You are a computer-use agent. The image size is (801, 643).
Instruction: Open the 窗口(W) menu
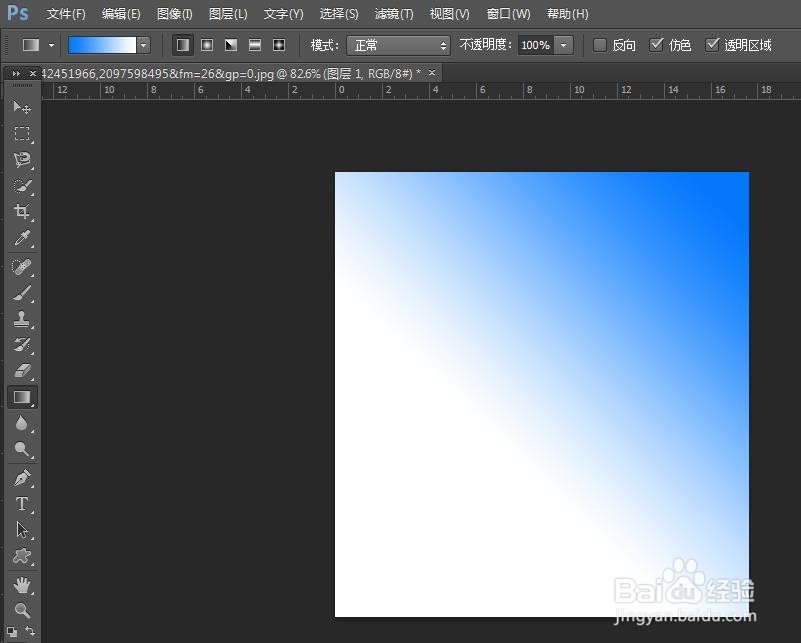(x=509, y=14)
